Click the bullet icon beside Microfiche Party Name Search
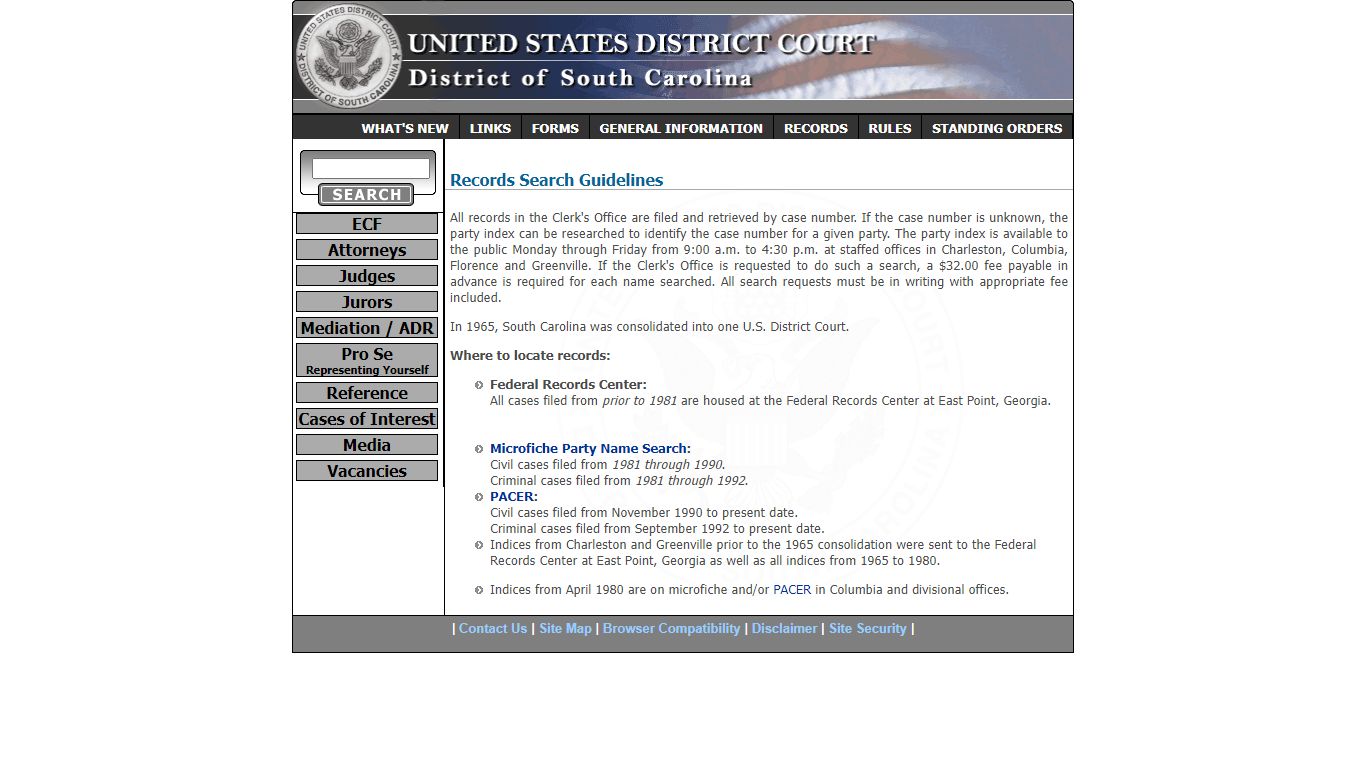This screenshot has width=1366, height=768. click(x=479, y=449)
